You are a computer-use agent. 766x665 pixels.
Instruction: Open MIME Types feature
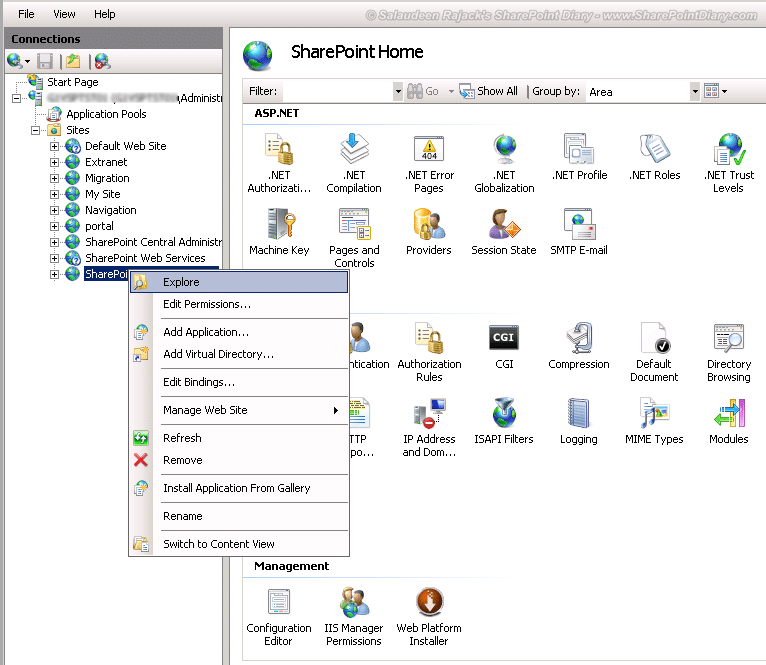pos(654,421)
